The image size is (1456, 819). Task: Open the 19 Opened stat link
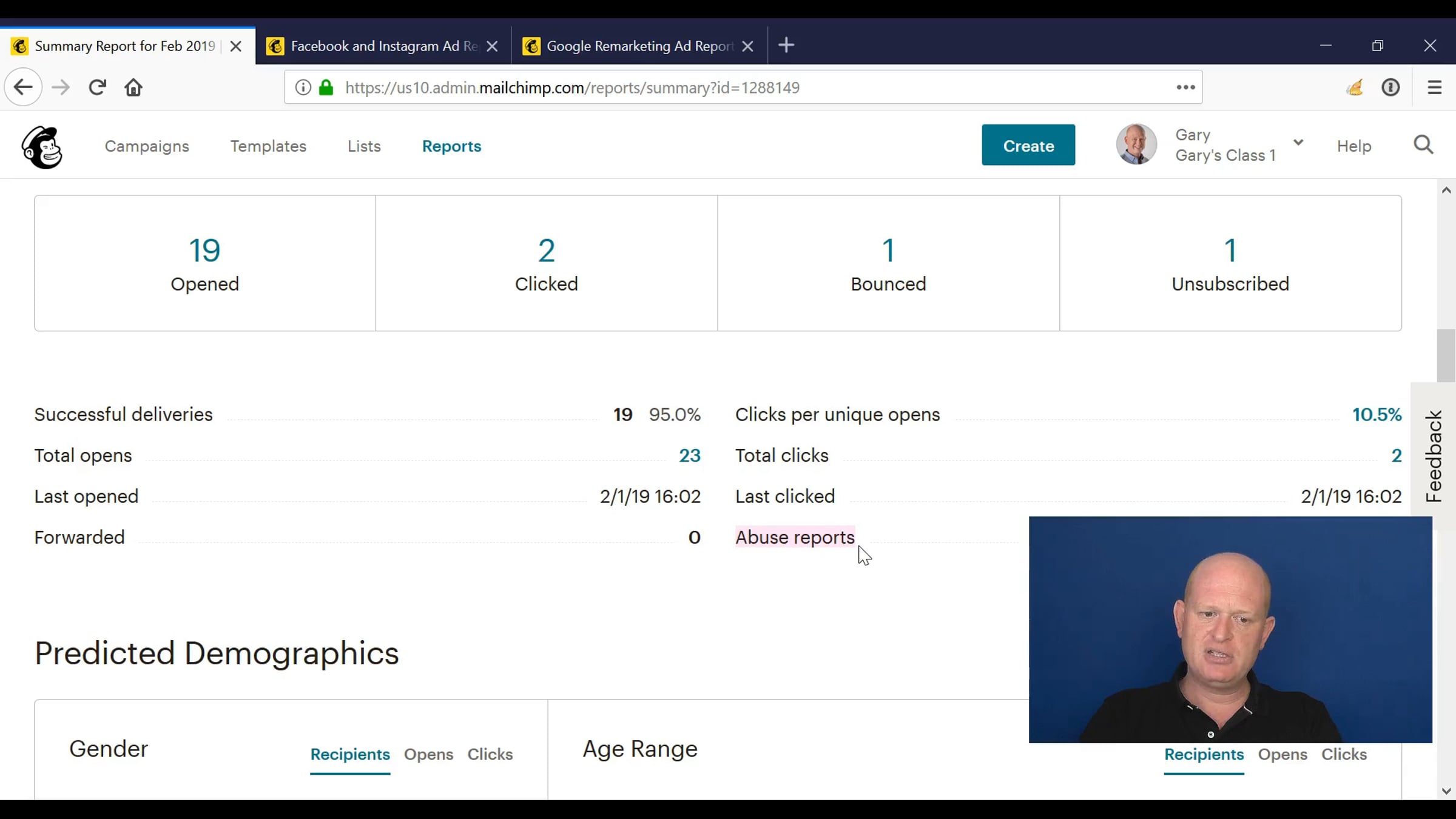[x=204, y=251]
